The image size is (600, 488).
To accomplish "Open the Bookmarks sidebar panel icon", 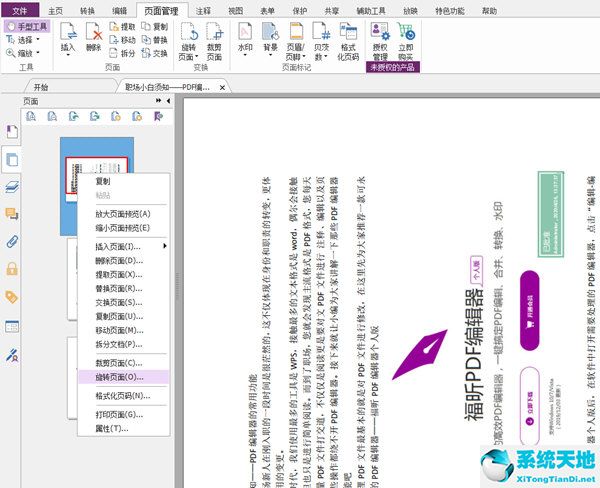I will (12, 132).
